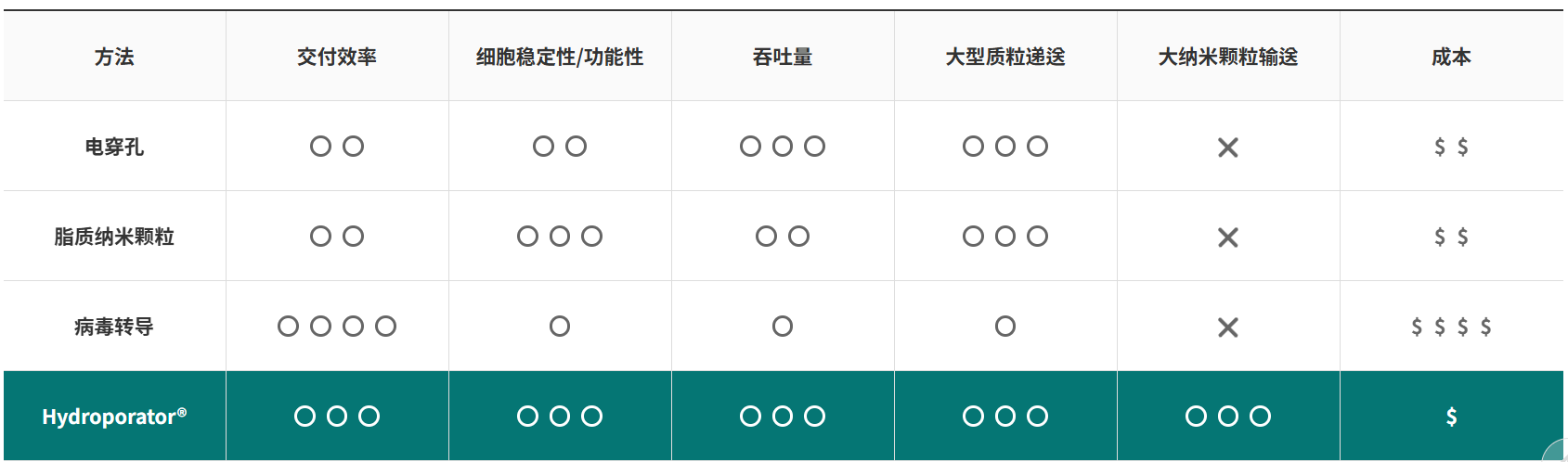Click the single circle under 吞吐量 for 病毒转导
Image resolution: width=1568 pixels, height=462 pixels.
coord(783,327)
